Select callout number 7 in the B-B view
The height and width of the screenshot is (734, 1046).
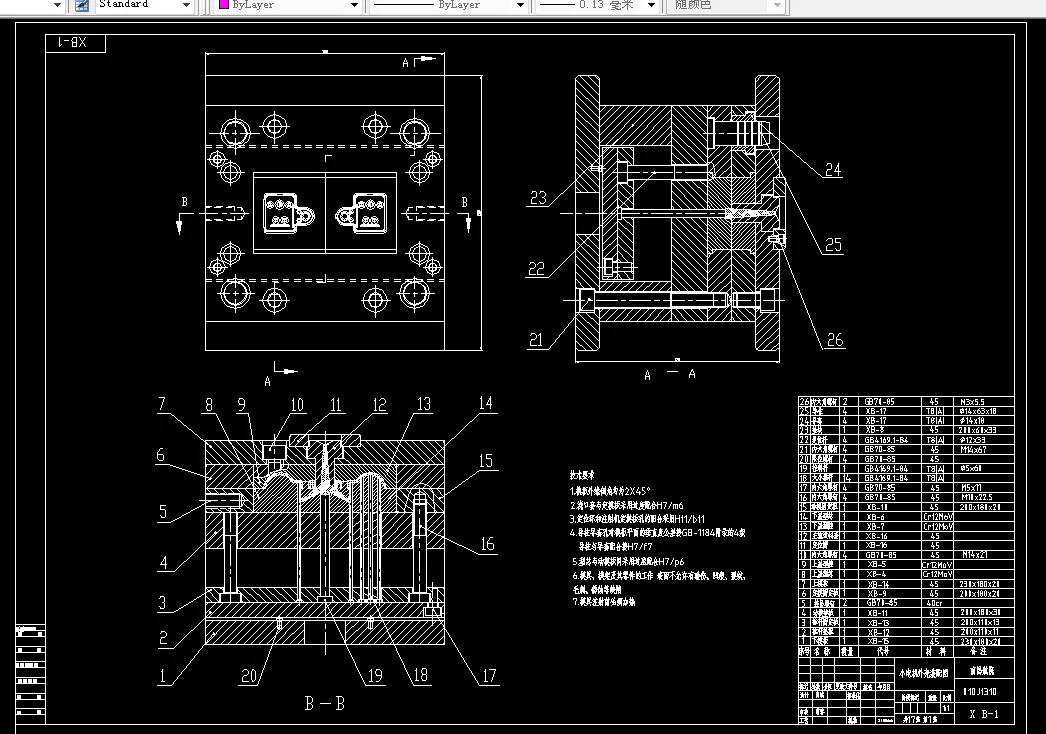pos(161,404)
